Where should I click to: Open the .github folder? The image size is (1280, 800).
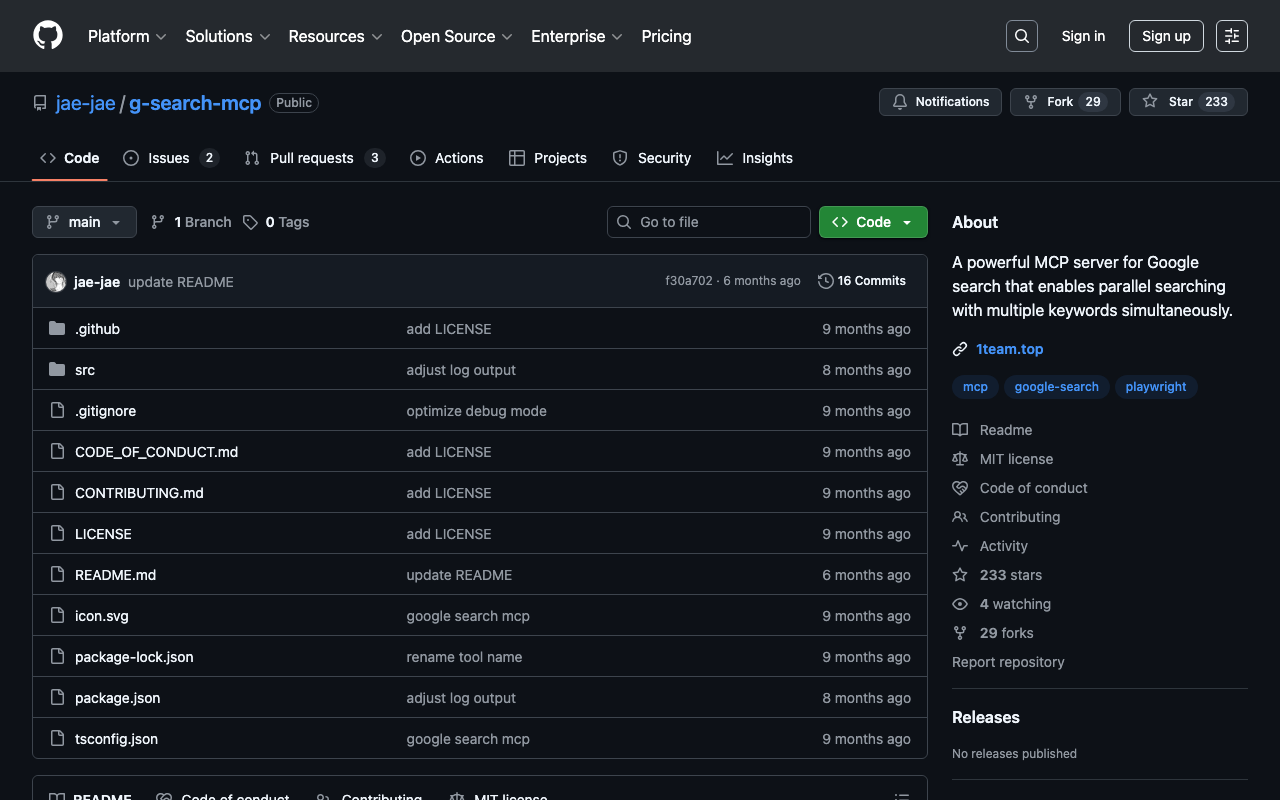(x=97, y=329)
